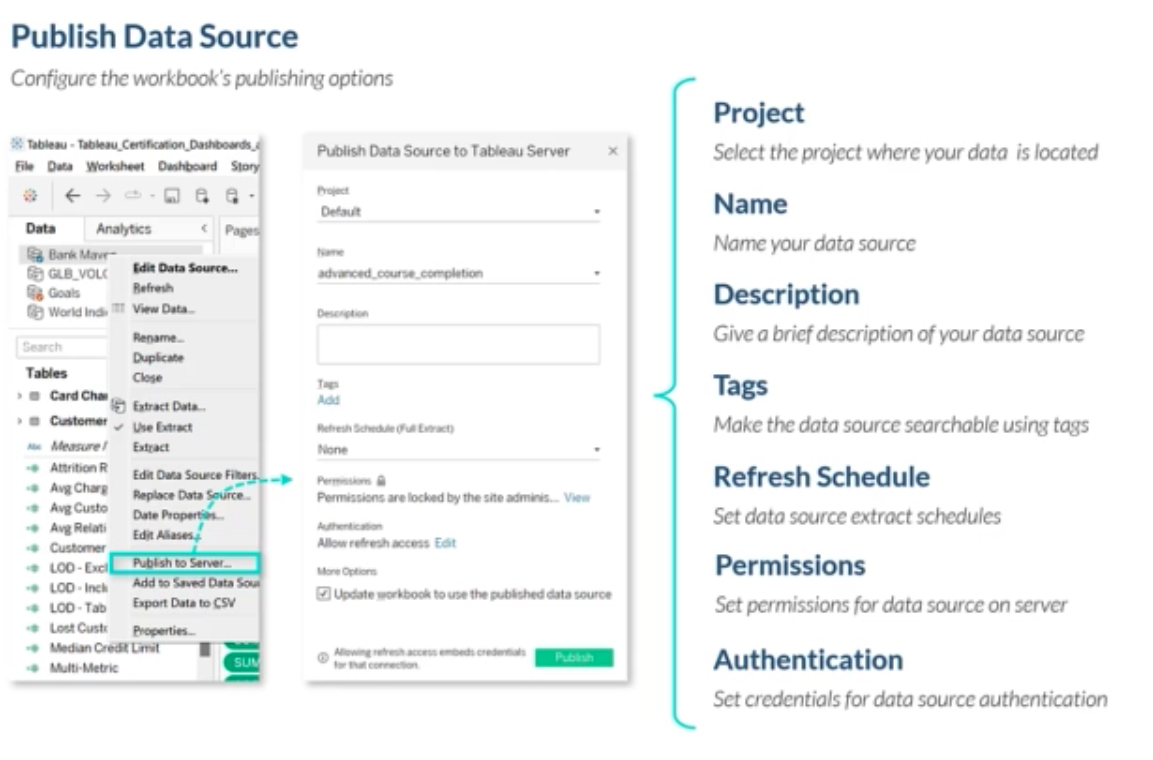This screenshot has height=760, width=1153.
Task: Select View Data in context menu
Action: [163, 309]
